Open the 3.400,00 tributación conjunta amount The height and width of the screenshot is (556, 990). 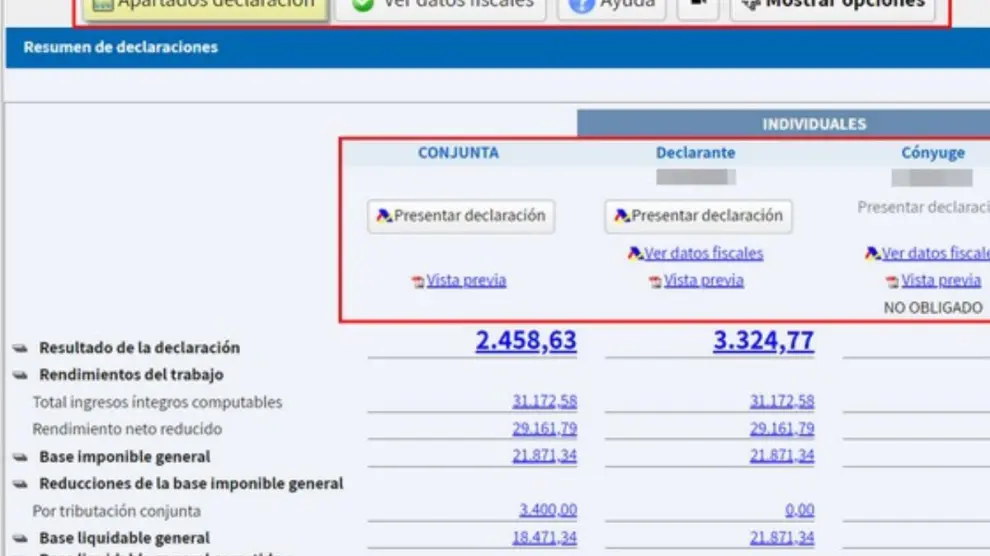point(547,511)
